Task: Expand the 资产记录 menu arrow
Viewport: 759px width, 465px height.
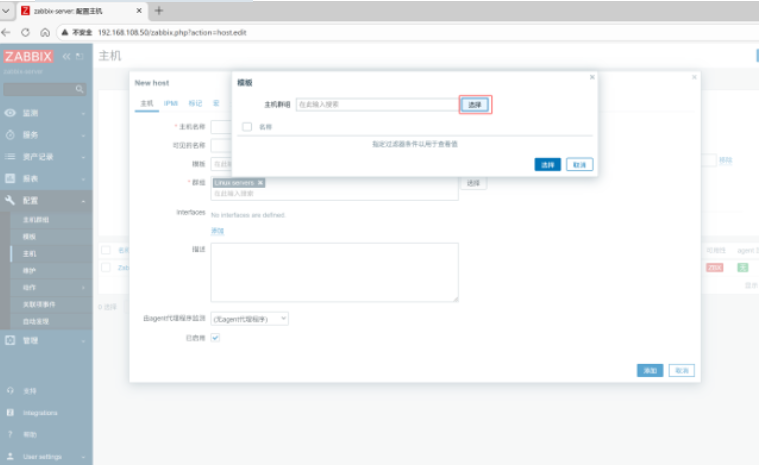Action: click(83, 157)
